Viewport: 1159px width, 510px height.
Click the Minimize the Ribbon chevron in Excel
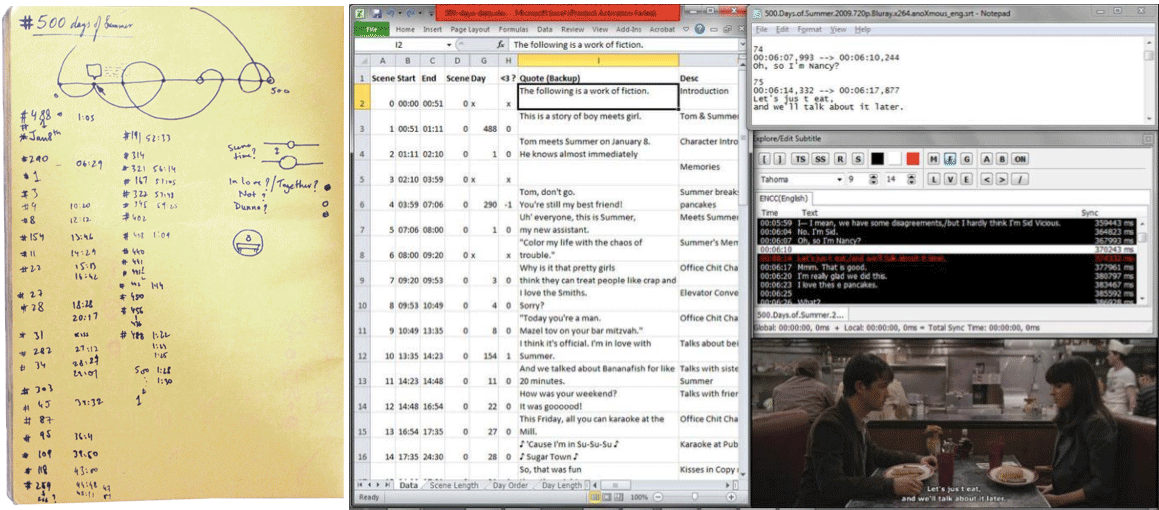tap(686, 29)
